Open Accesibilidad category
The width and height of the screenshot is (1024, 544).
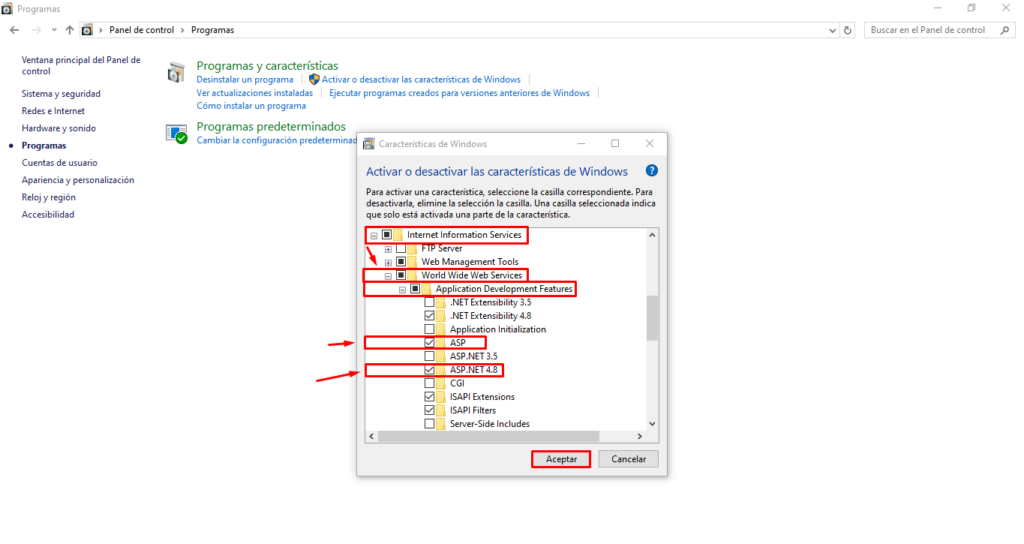[x=48, y=214]
